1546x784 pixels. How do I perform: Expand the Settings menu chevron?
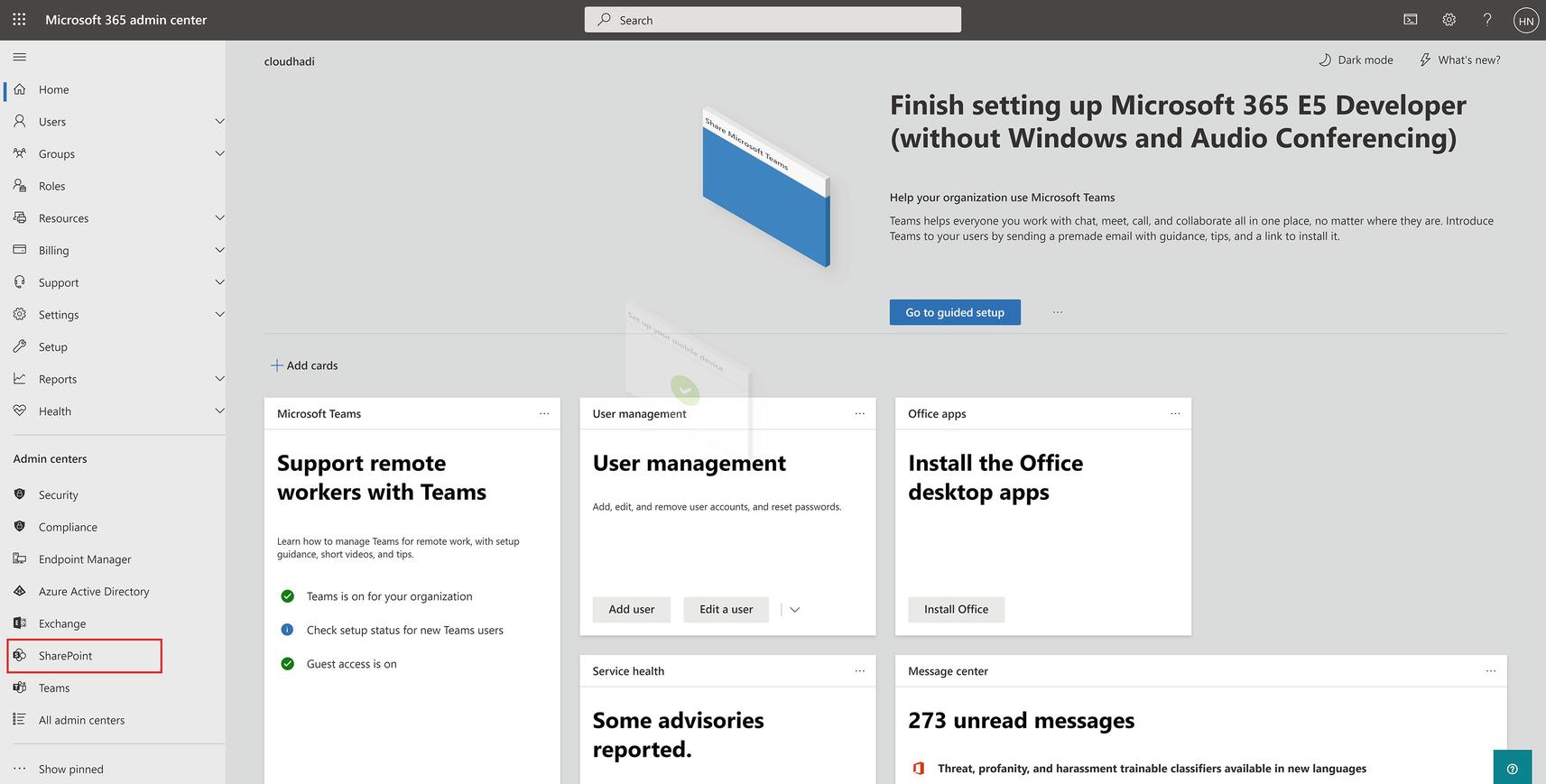[x=219, y=314]
